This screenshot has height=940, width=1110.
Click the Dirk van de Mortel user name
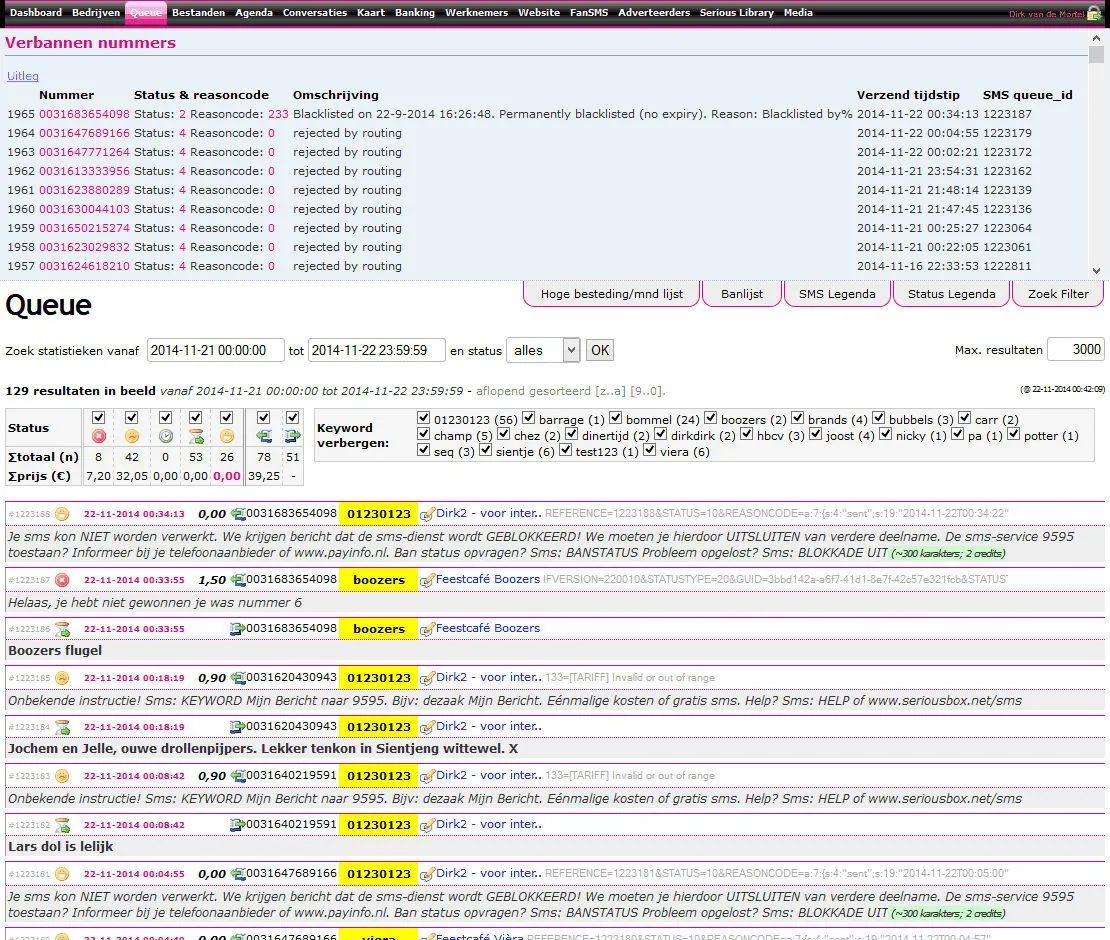point(1047,14)
